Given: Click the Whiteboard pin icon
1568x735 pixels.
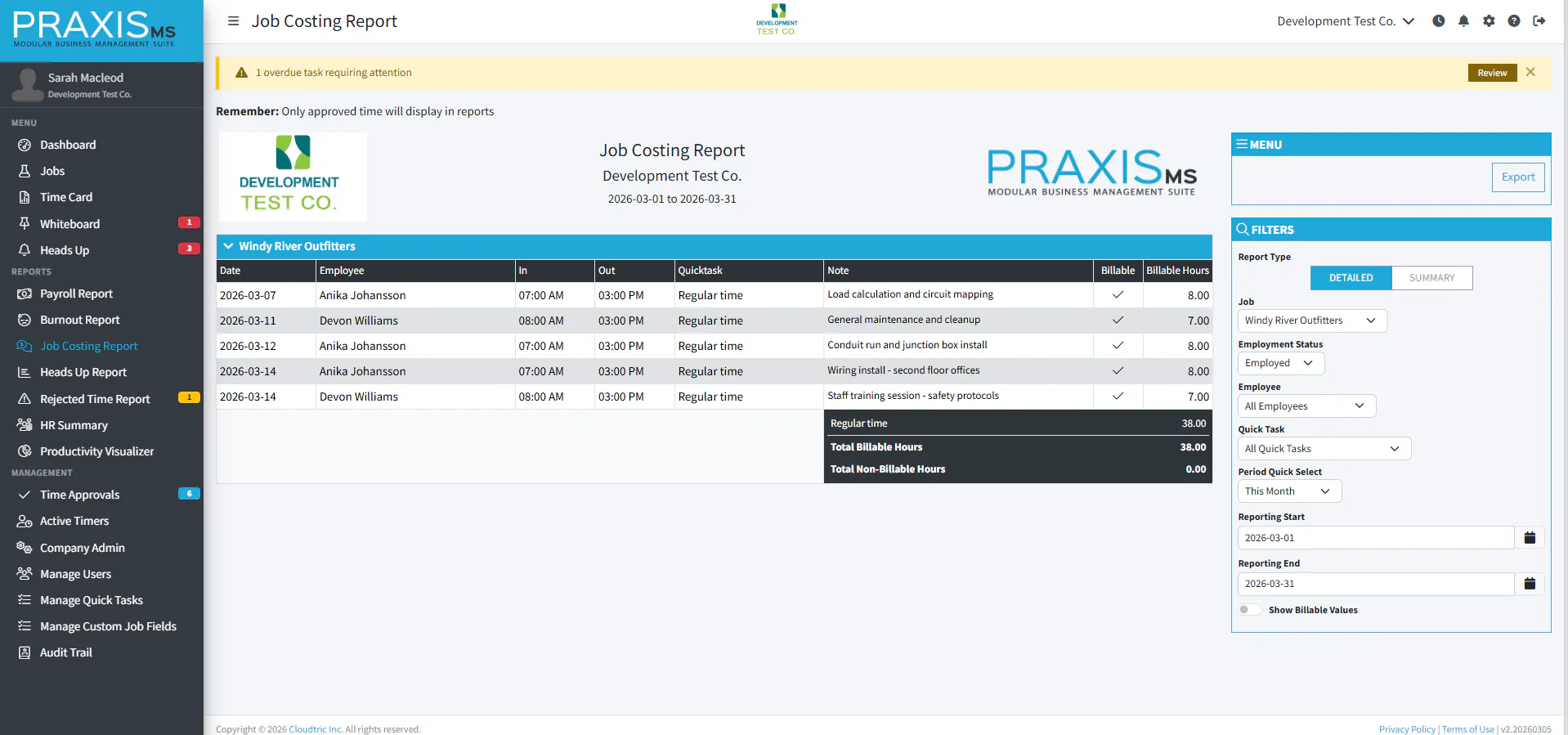Looking at the screenshot, I should click(x=25, y=223).
